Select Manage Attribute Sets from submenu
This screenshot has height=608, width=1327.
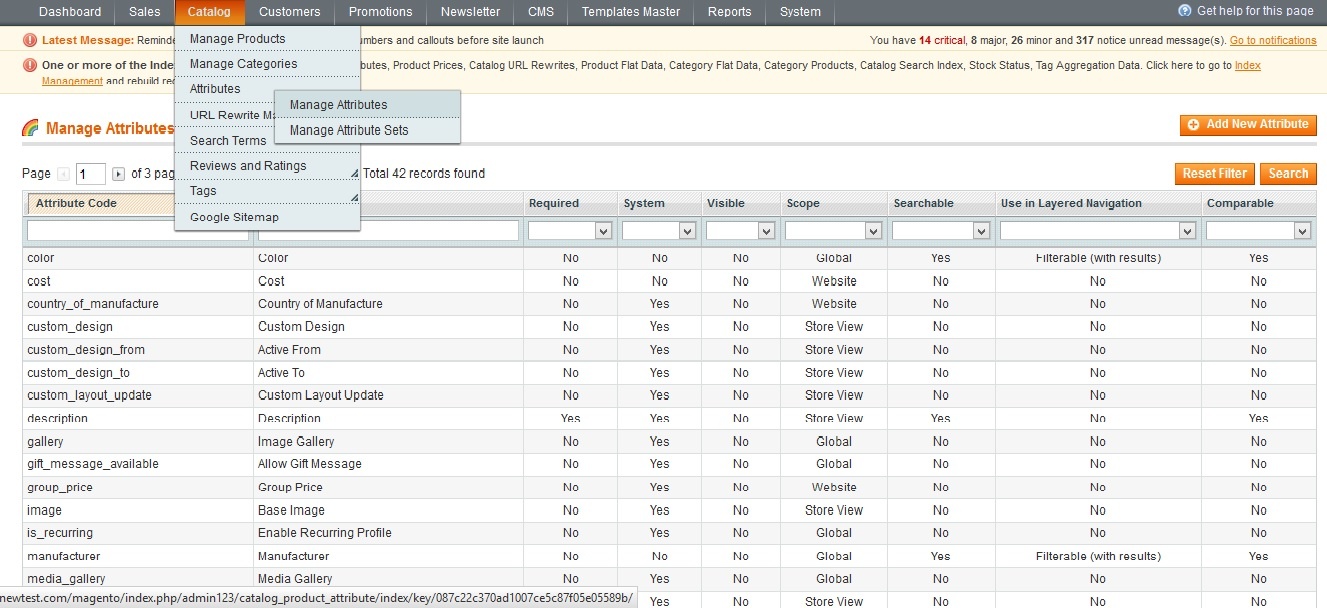pos(349,130)
